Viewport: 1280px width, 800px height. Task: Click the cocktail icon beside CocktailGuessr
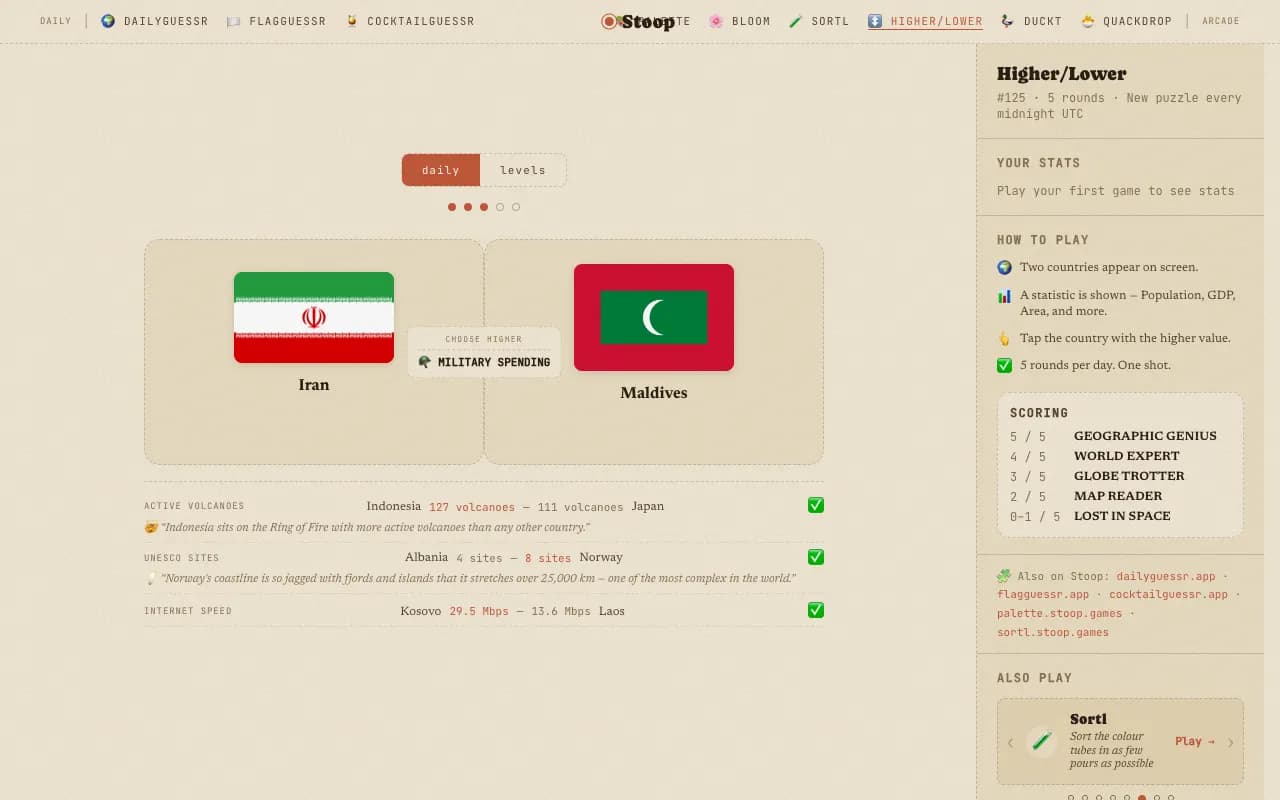[352, 21]
